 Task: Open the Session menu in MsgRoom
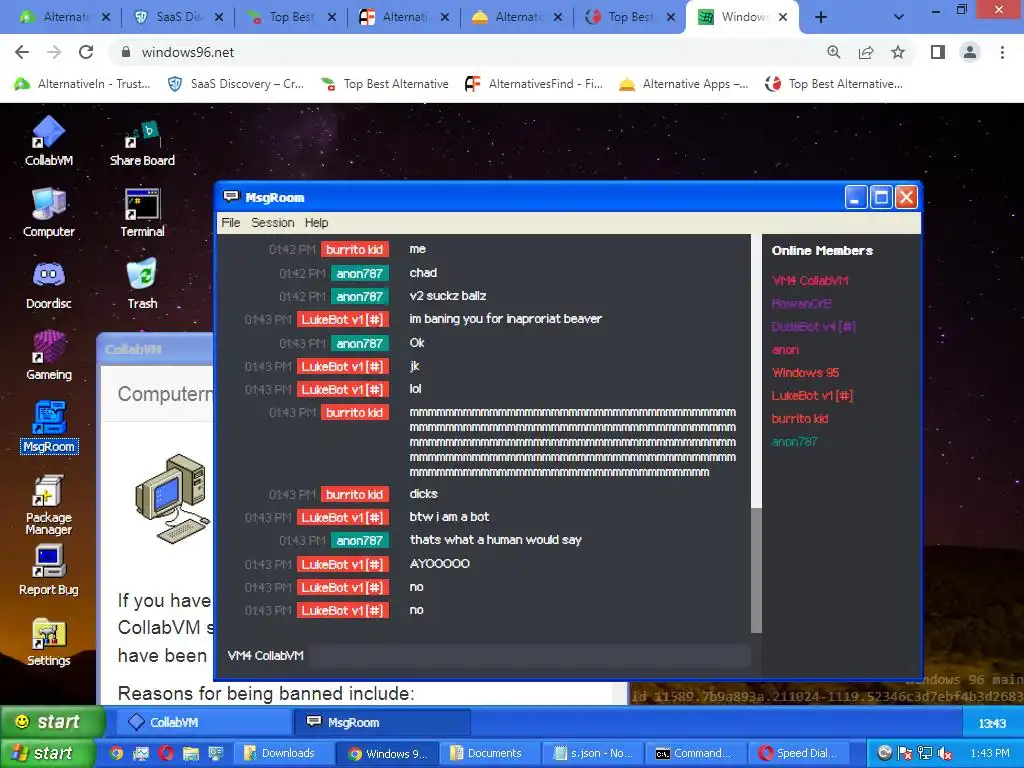point(272,223)
